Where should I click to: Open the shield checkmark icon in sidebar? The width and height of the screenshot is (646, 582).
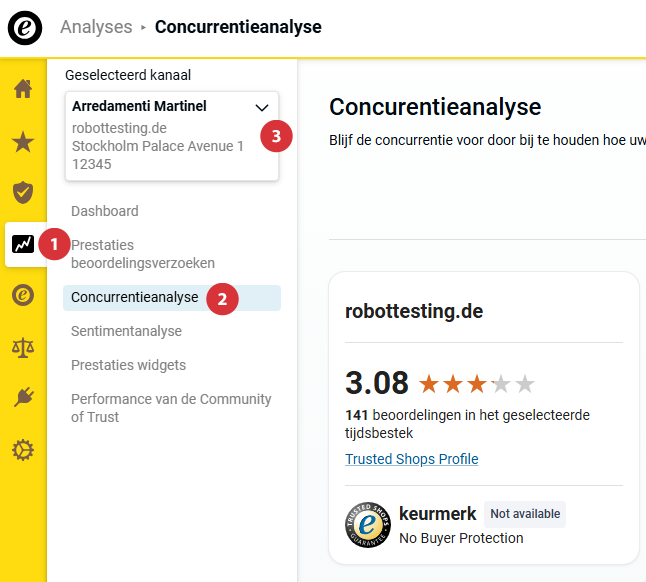(x=23, y=192)
